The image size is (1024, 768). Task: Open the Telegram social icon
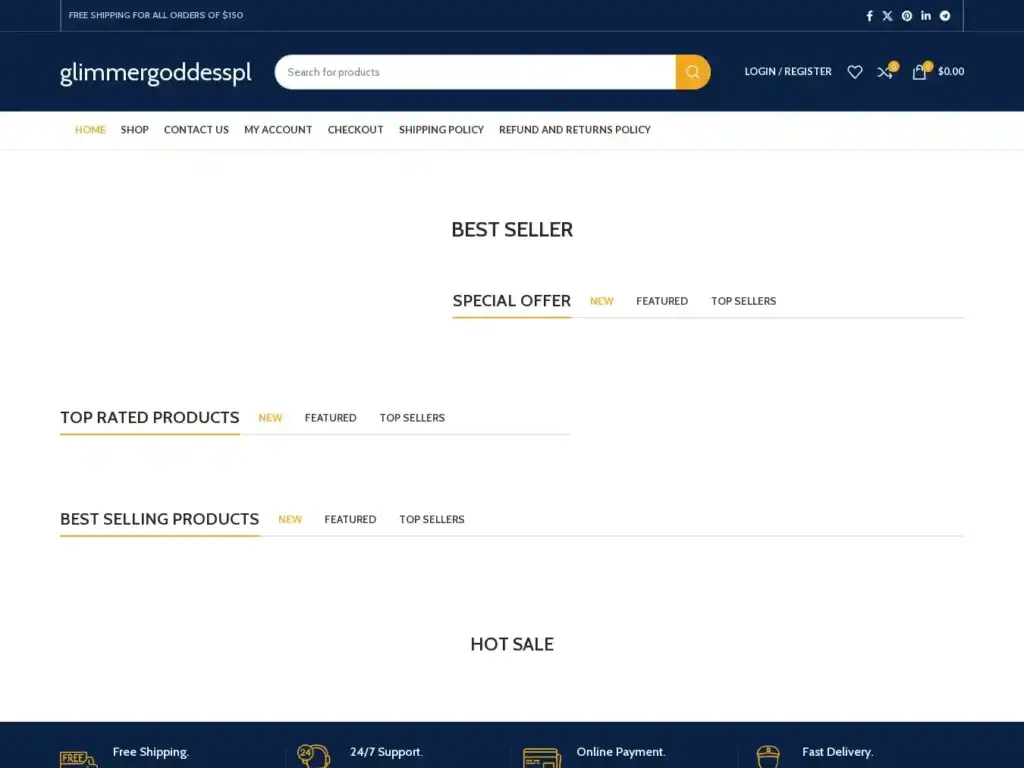[x=945, y=16]
